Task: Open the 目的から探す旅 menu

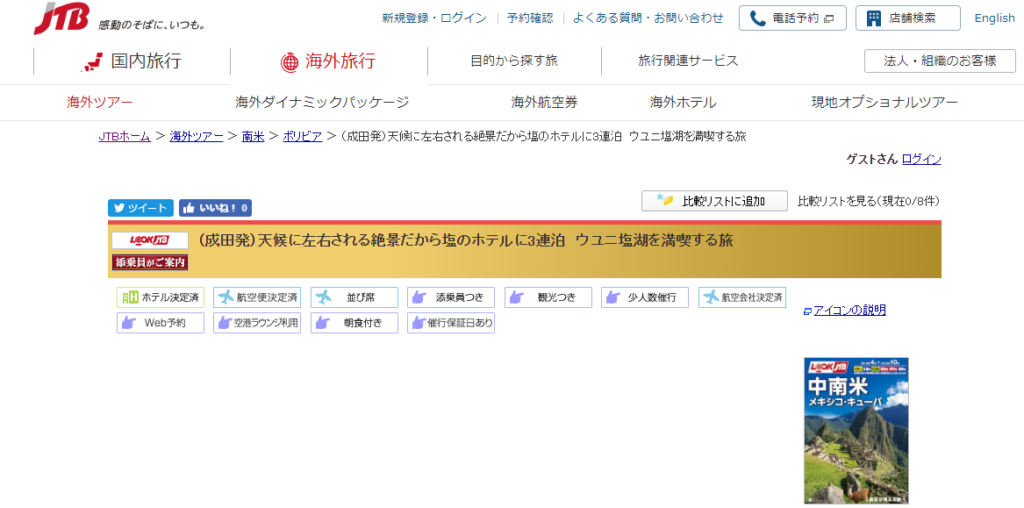Action: 514,61
